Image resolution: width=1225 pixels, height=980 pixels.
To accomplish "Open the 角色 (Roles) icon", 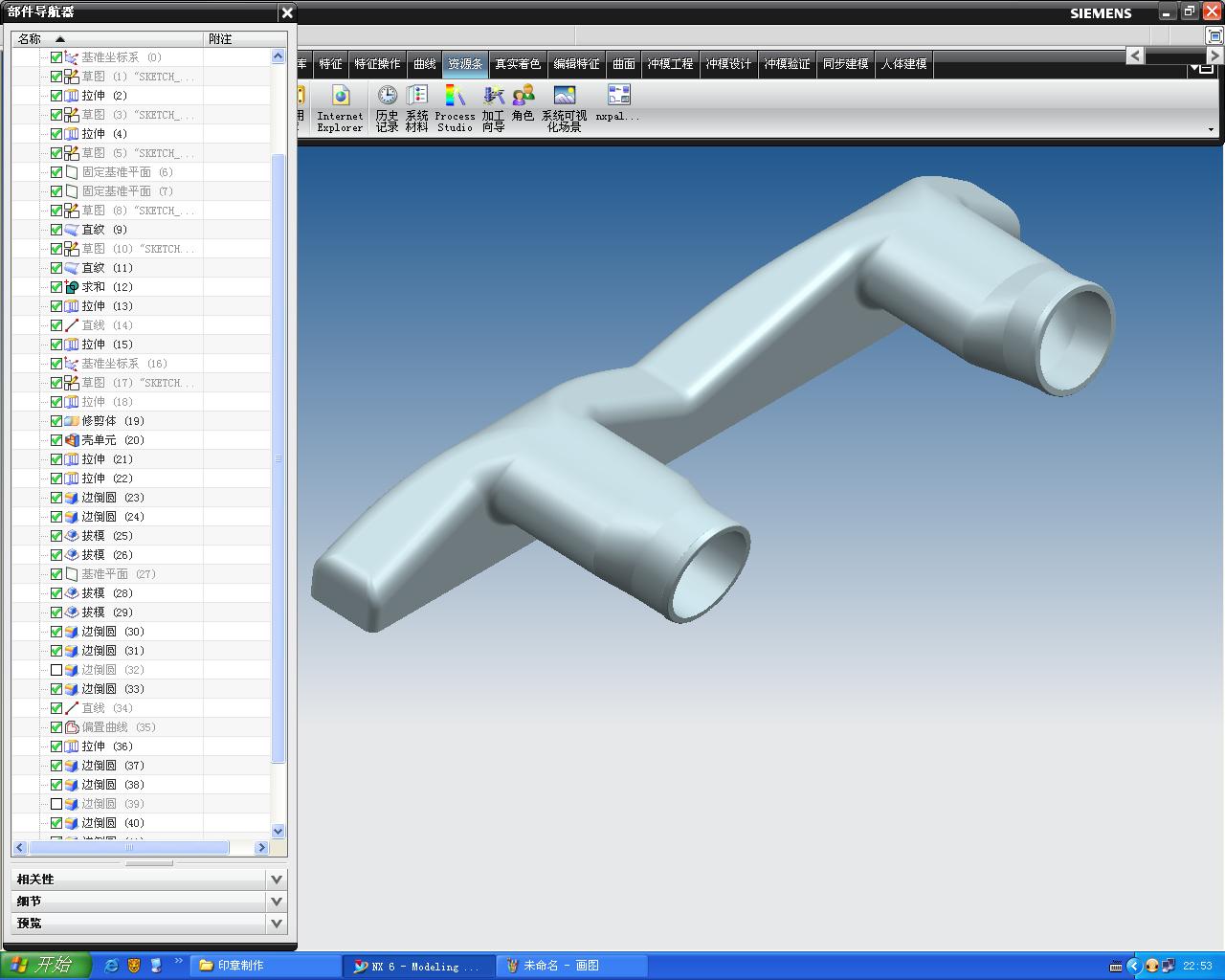I will (x=523, y=103).
